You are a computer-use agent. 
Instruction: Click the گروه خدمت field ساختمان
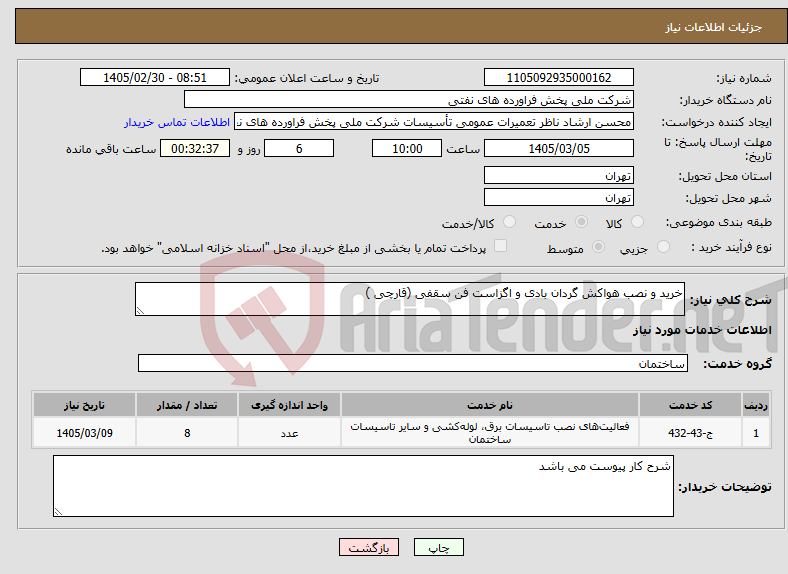[413, 363]
